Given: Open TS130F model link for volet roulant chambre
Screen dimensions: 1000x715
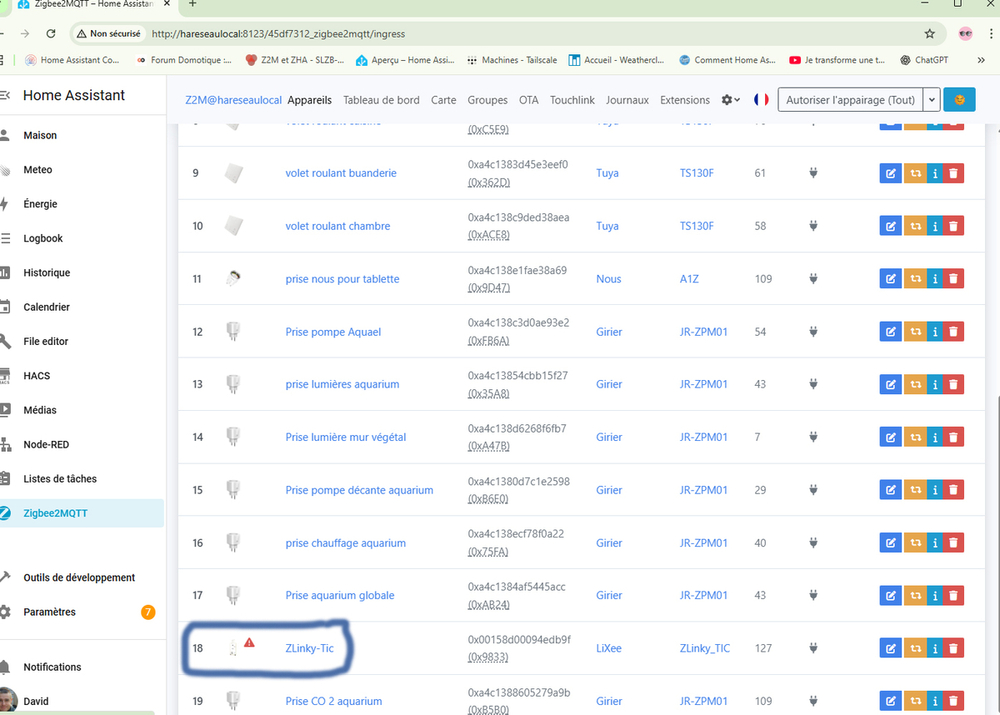Looking at the screenshot, I should [x=696, y=226].
